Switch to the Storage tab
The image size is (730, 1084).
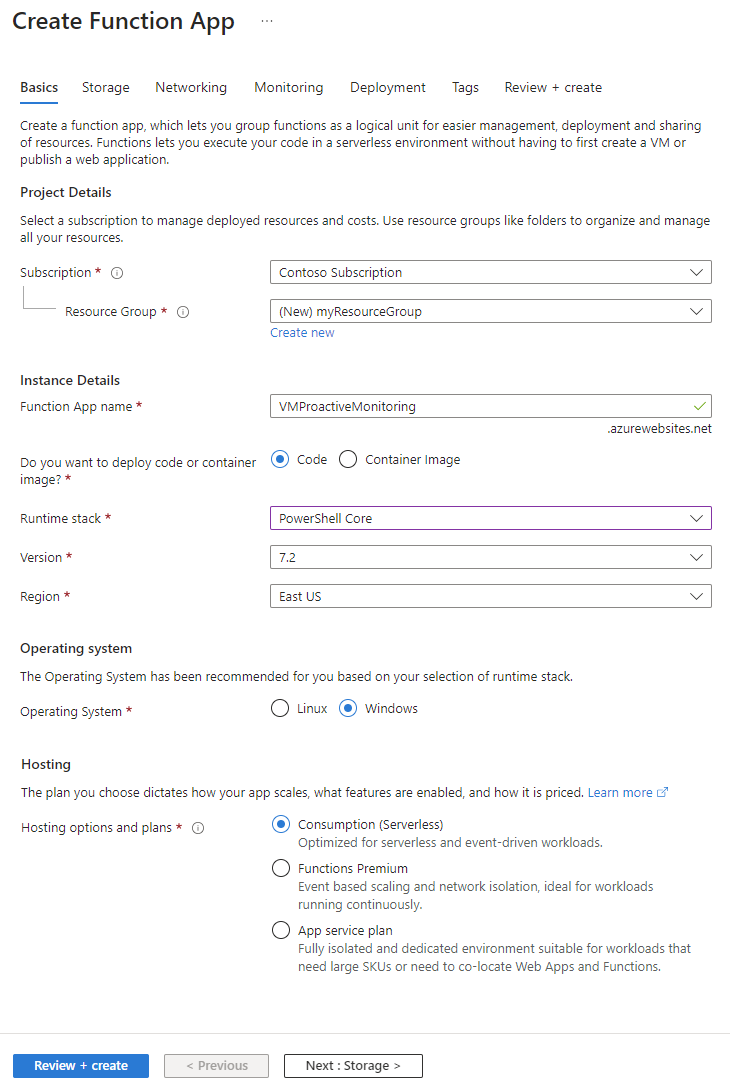click(105, 87)
